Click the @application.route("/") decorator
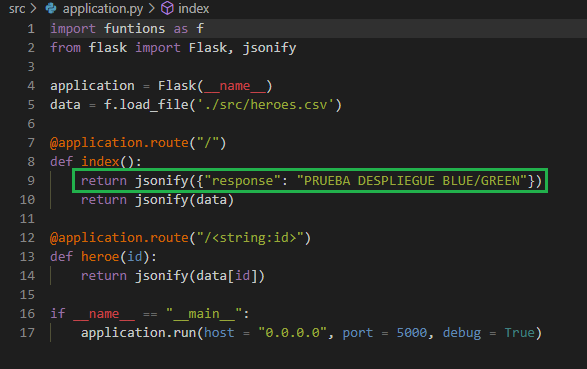587x369 pixels. click(138, 143)
